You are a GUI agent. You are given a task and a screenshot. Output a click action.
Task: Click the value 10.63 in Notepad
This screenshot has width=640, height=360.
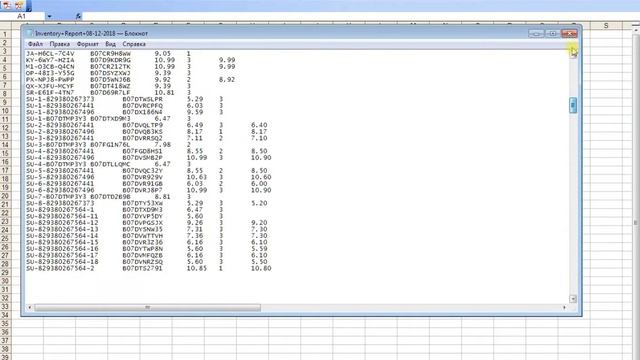click(197, 178)
